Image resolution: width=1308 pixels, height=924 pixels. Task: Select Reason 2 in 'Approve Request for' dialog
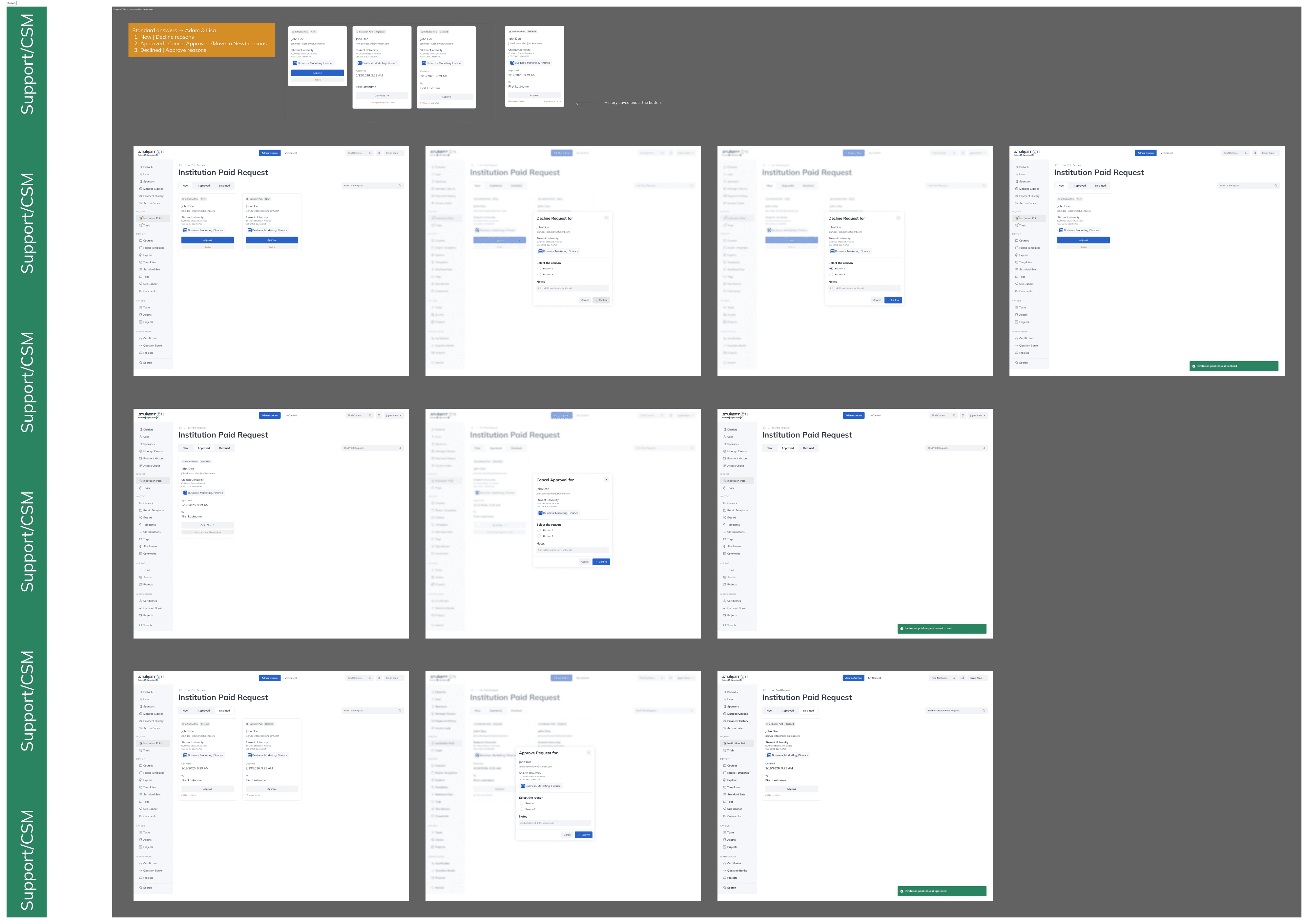pyautogui.click(x=522, y=809)
